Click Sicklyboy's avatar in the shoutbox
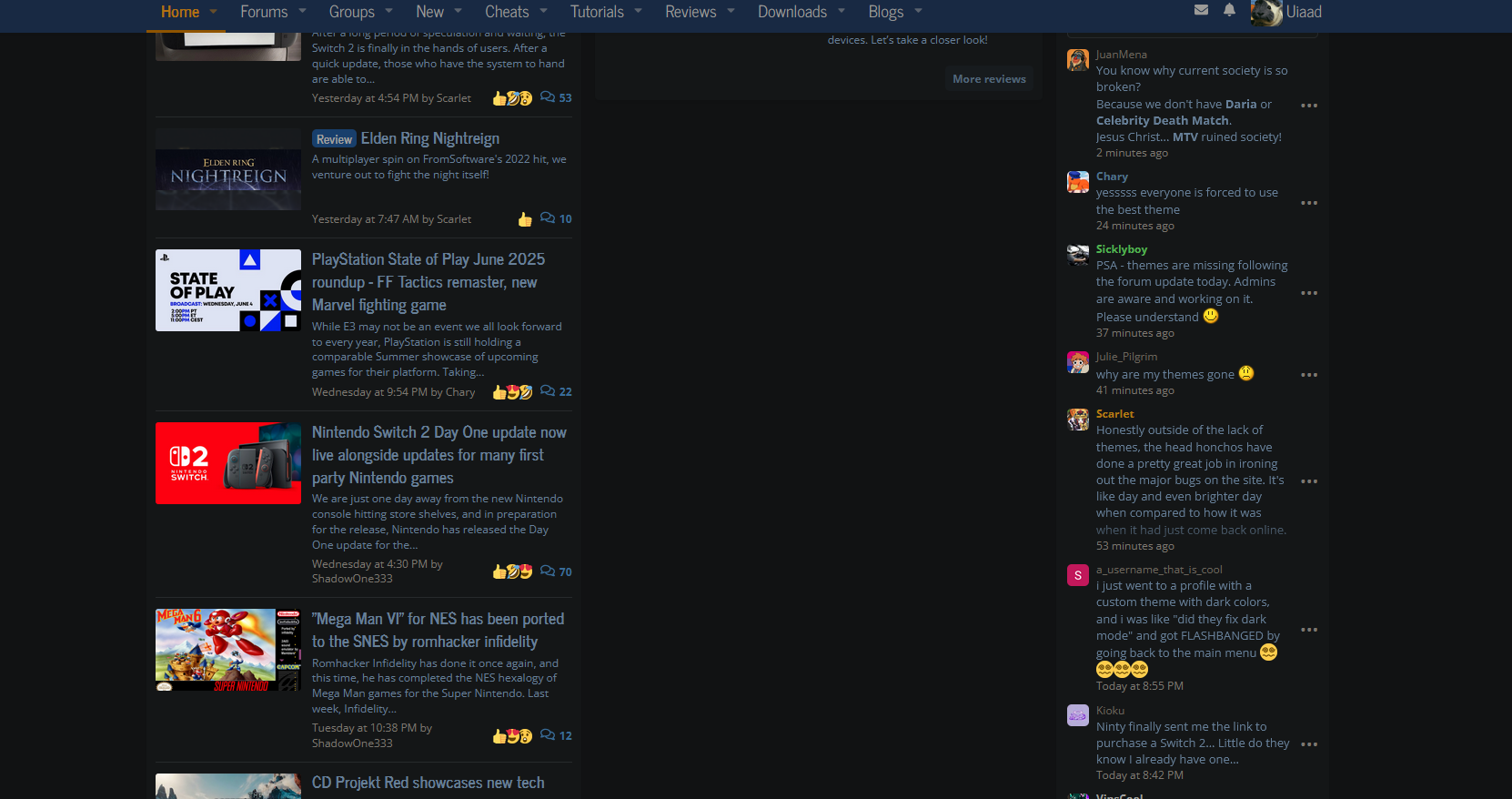 point(1078,255)
